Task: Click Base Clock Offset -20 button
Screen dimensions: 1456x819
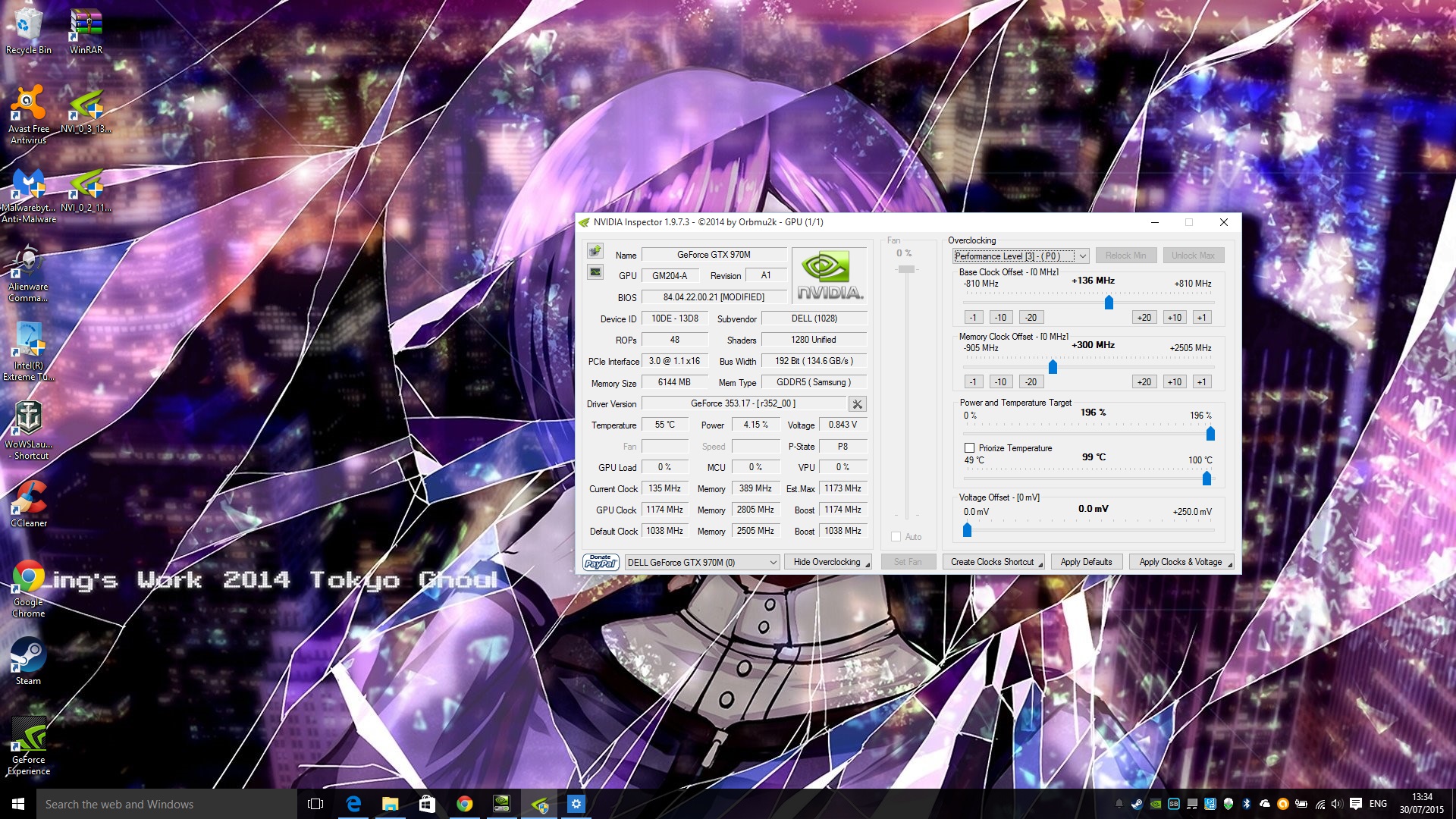Action: (x=1031, y=318)
